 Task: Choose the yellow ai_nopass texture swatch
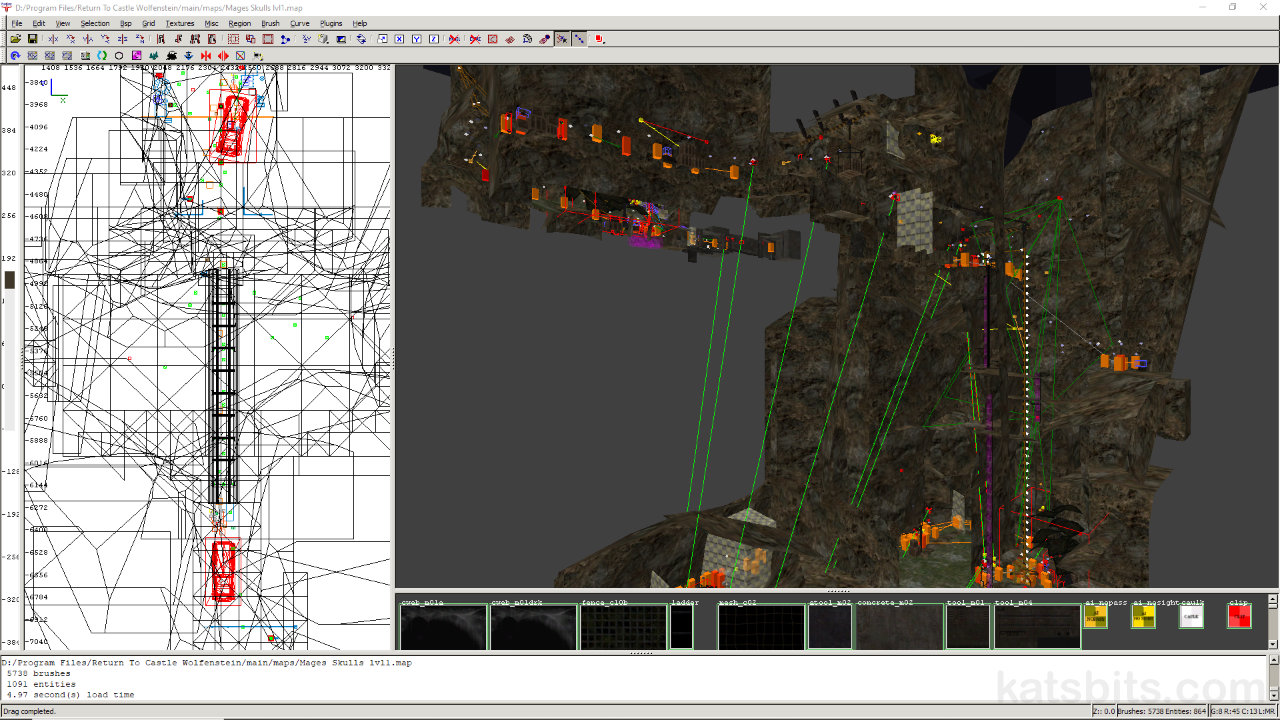pos(1095,617)
